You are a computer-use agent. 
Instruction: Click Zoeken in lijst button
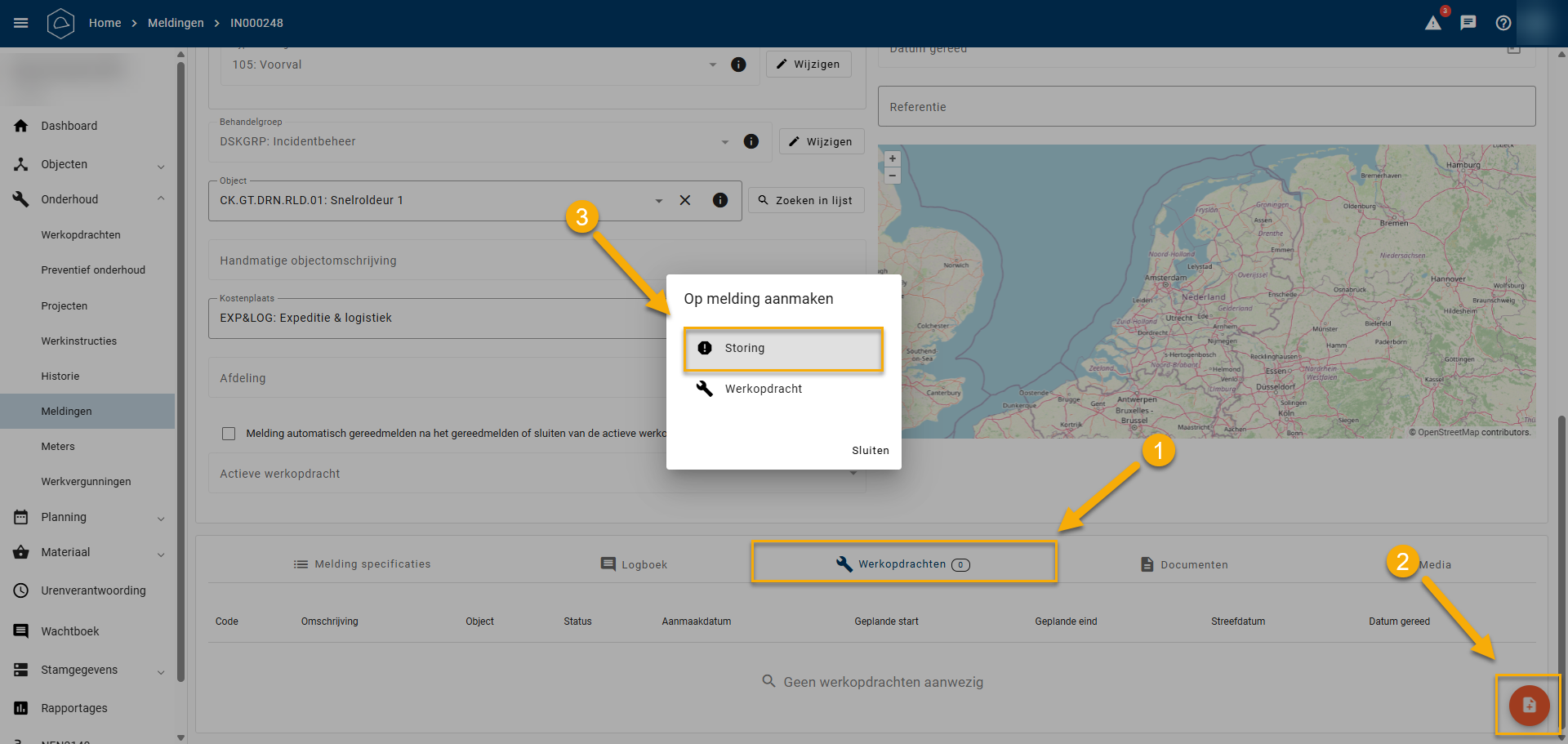tap(805, 200)
